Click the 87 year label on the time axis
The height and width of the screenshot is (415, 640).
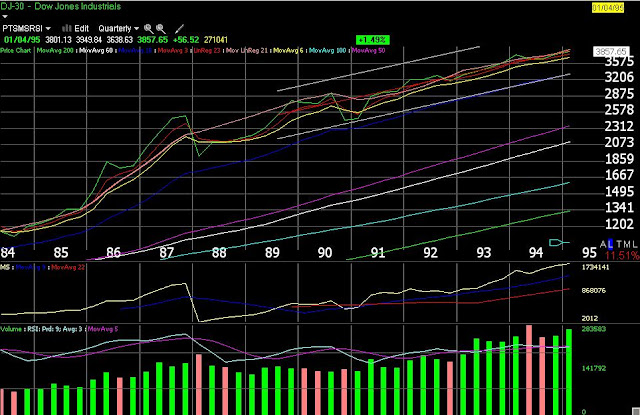coord(167,253)
